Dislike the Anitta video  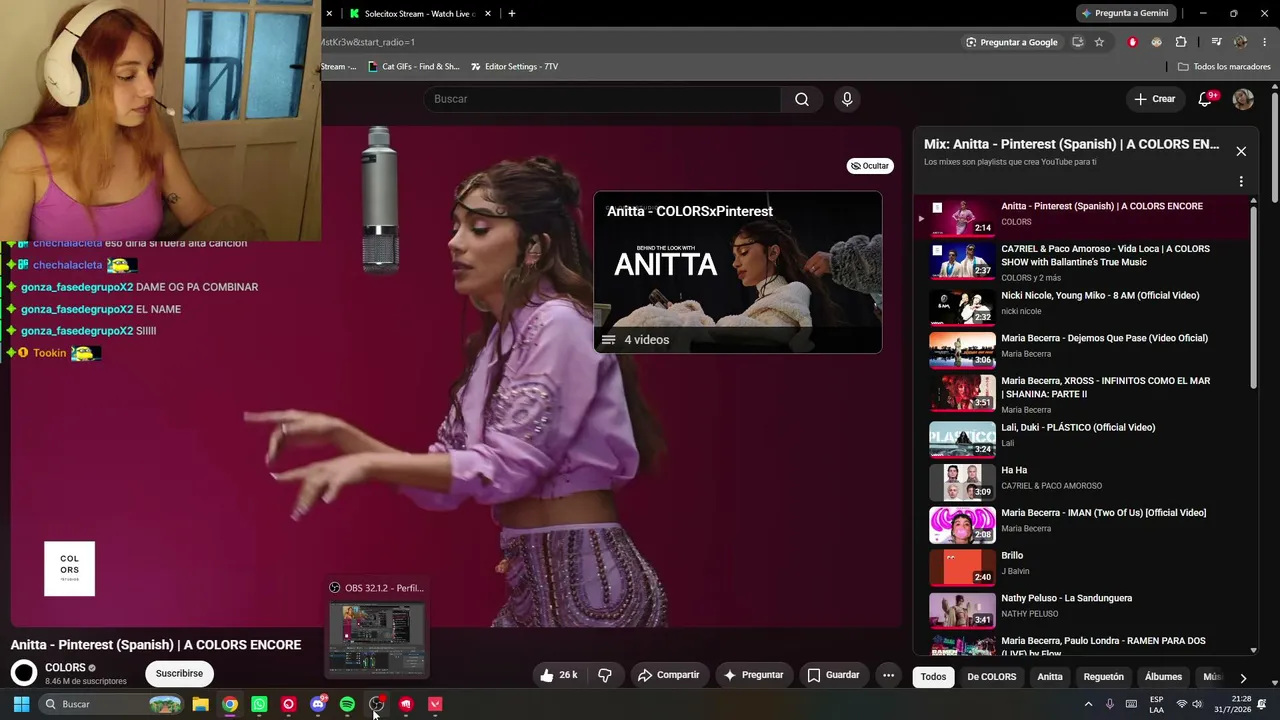(605, 675)
